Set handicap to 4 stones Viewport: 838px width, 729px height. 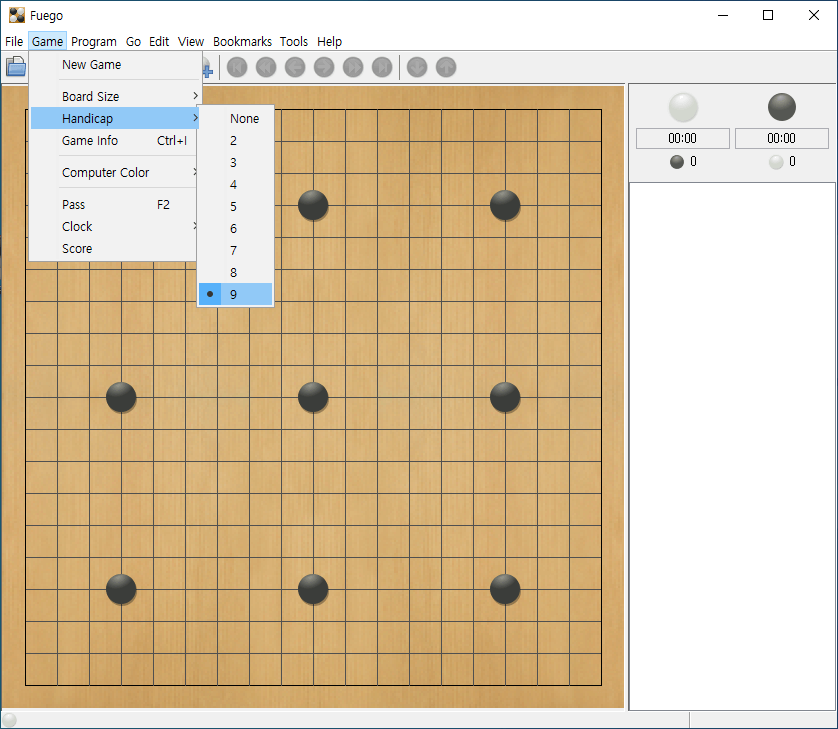pos(235,185)
